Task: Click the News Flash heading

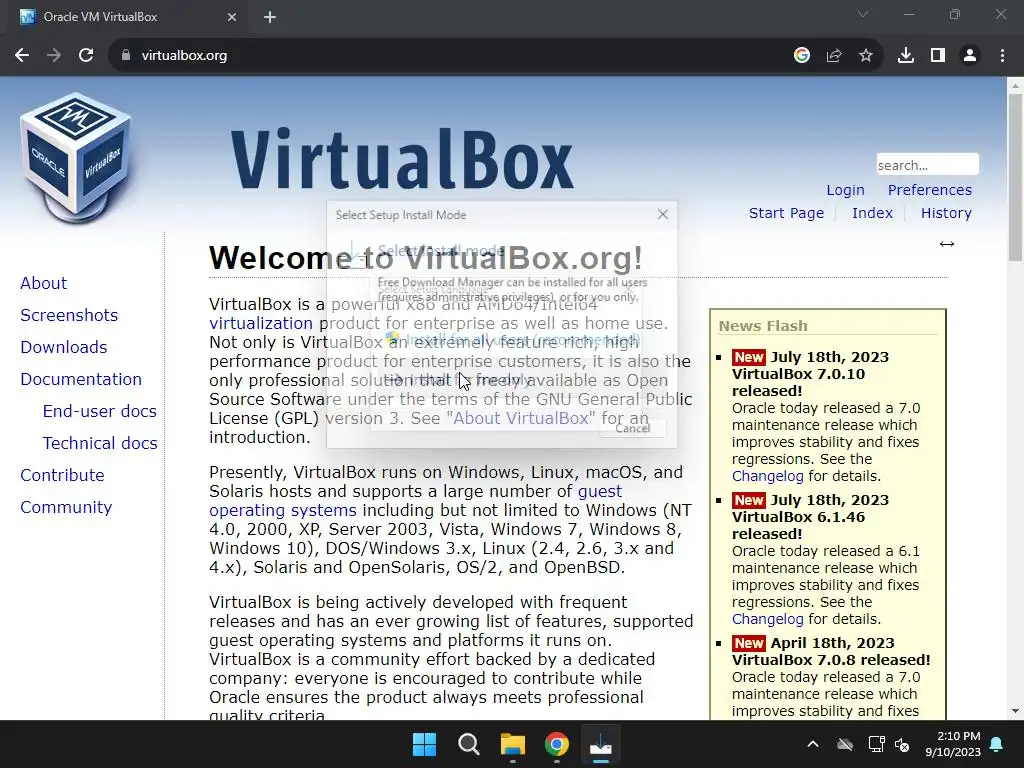Action: click(x=763, y=326)
